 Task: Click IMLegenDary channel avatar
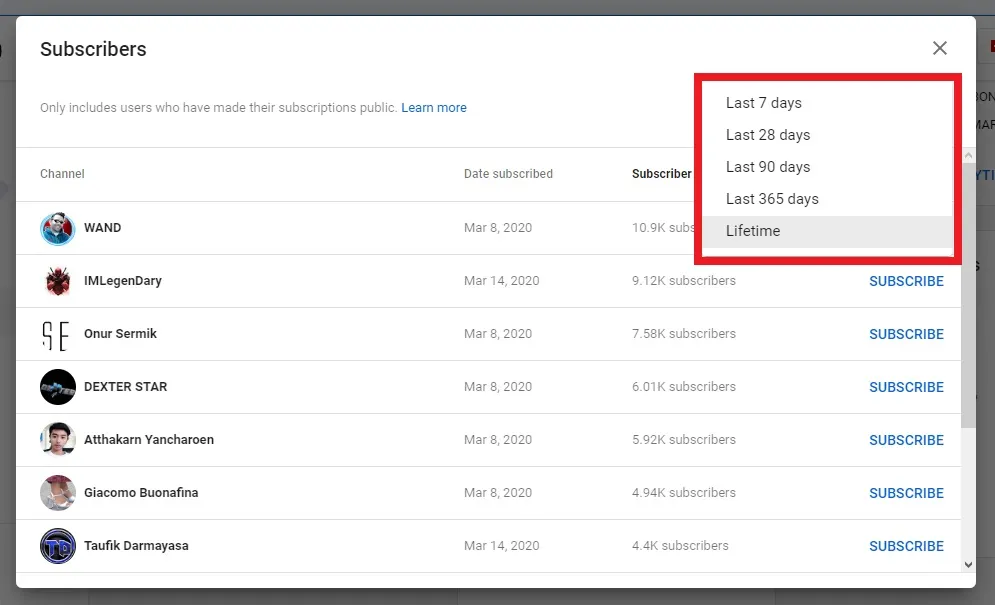(58, 281)
